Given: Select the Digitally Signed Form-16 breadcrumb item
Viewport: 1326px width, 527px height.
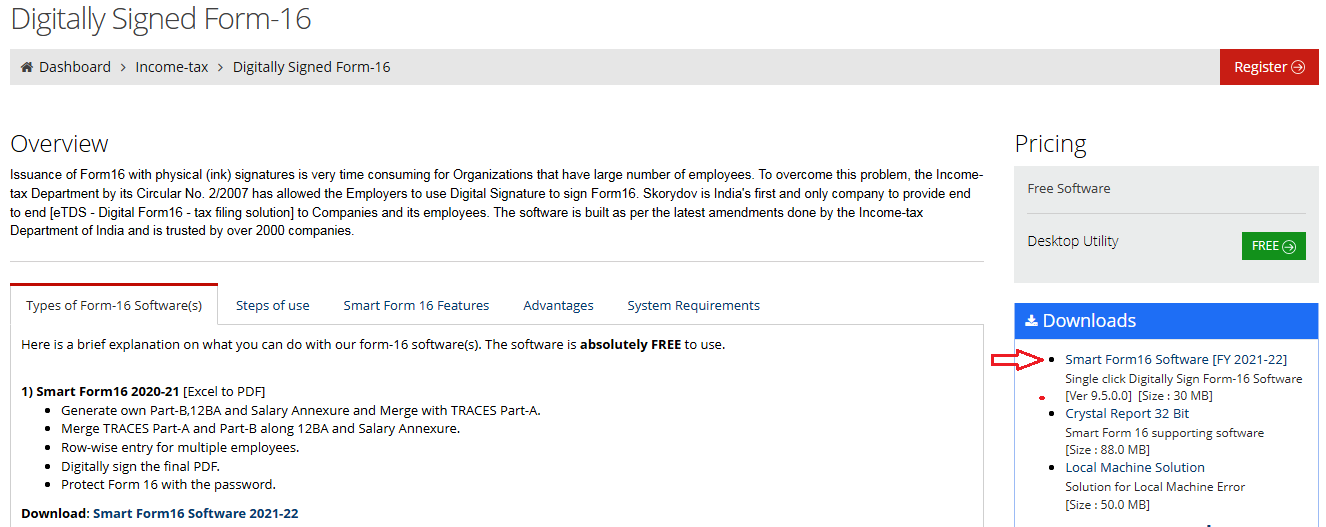Looking at the screenshot, I should click(311, 67).
